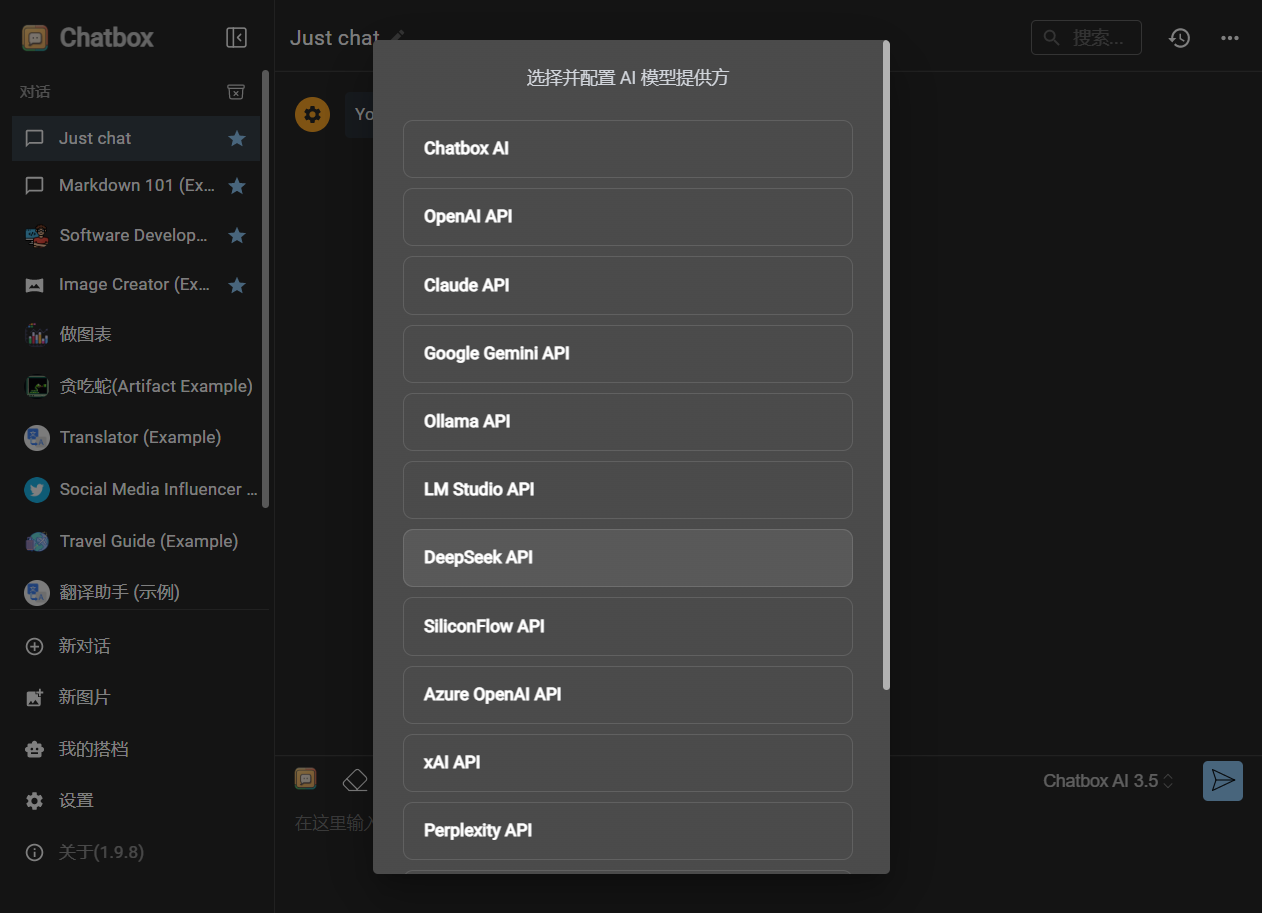The width and height of the screenshot is (1262, 913).
Task: Open Social Media Influencer conversation
Action: (x=136, y=489)
